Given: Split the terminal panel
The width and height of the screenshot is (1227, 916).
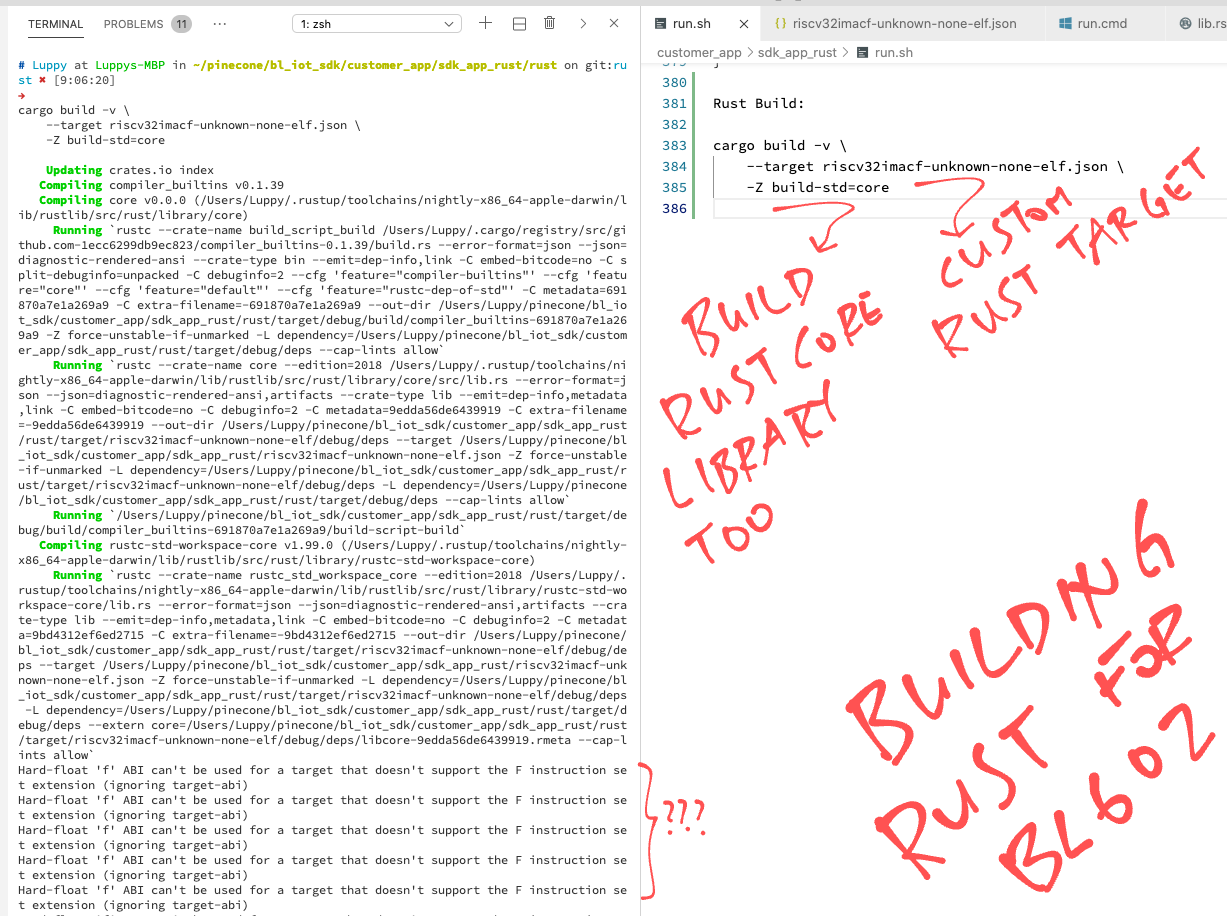Looking at the screenshot, I should tap(519, 23).
